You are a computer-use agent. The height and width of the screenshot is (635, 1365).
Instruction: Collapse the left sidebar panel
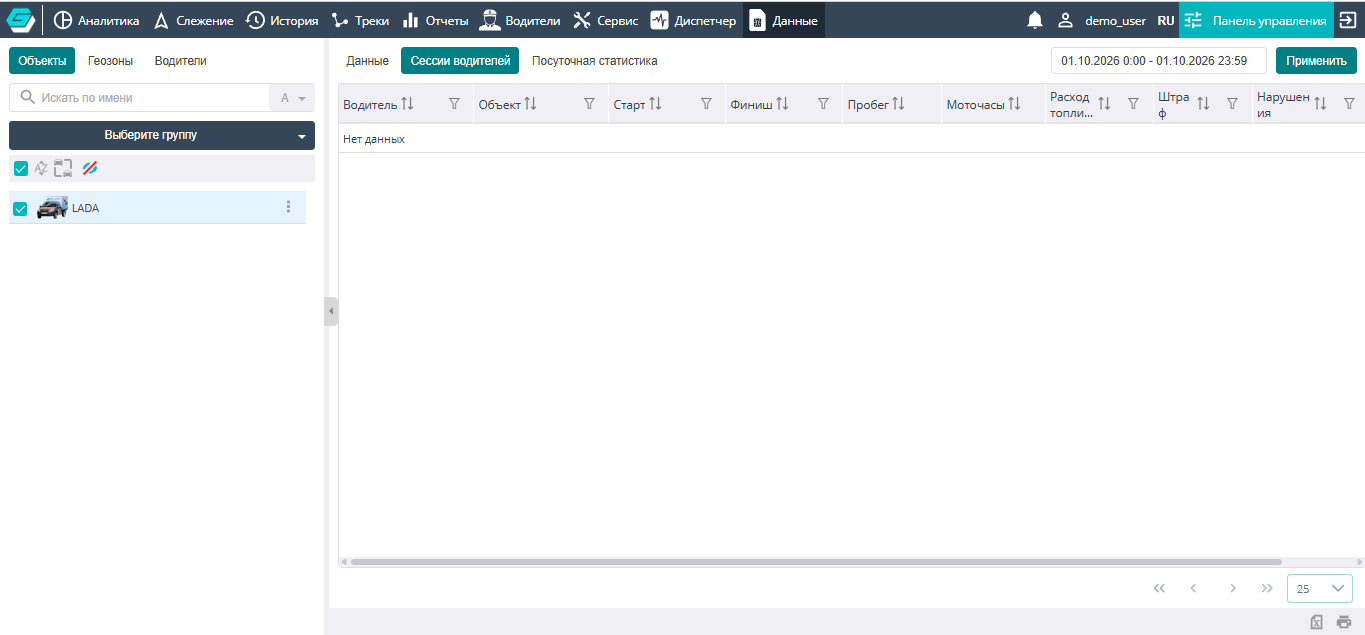click(331, 311)
